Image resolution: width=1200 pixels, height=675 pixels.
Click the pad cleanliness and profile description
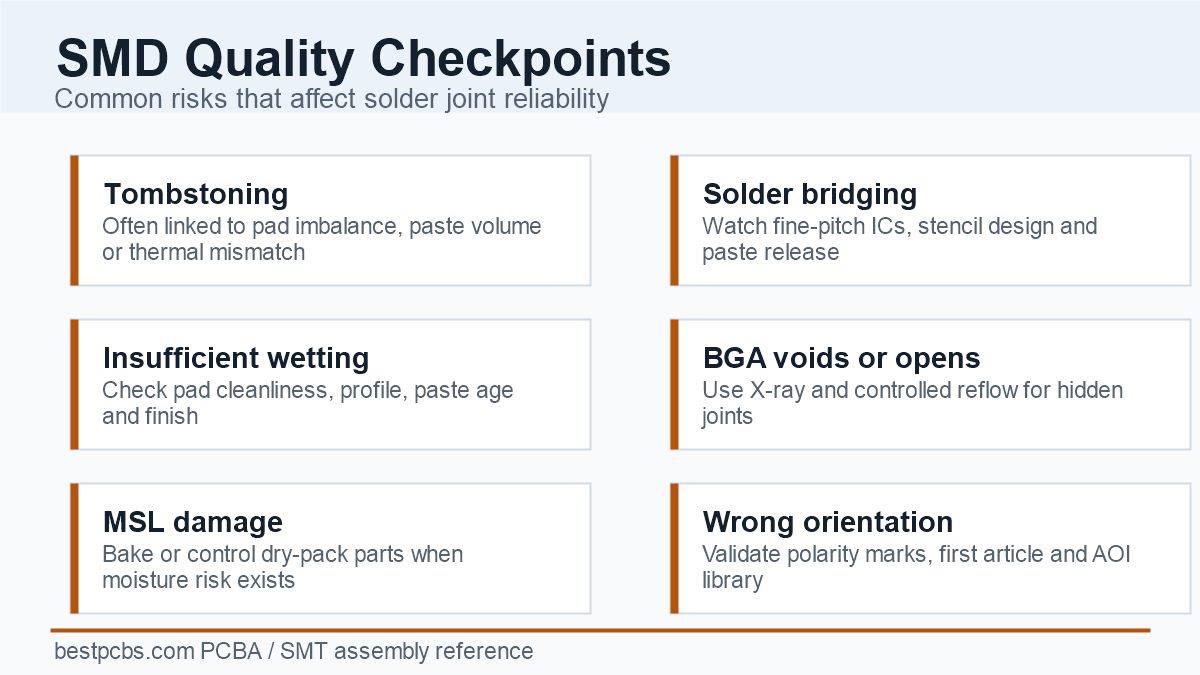[x=308, y=403]
